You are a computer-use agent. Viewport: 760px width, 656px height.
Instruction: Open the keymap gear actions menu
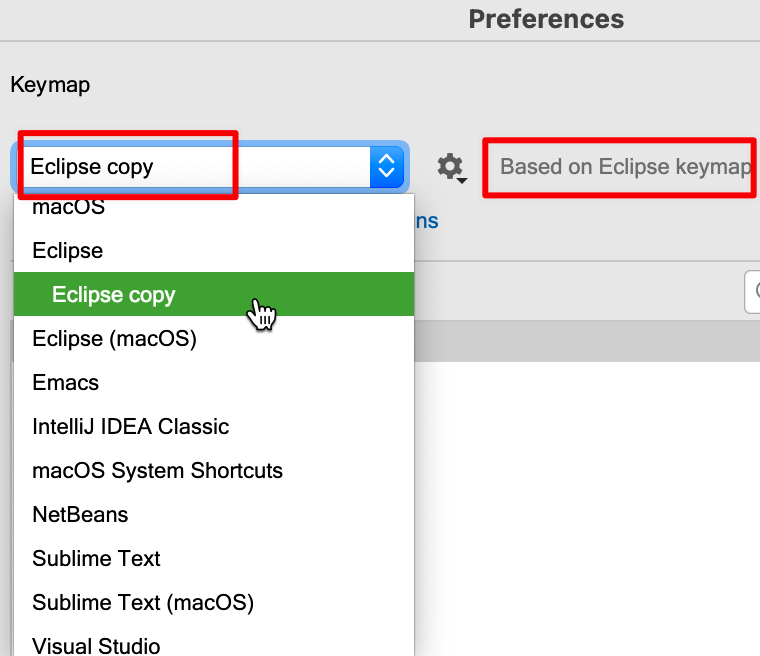[451, 167]
